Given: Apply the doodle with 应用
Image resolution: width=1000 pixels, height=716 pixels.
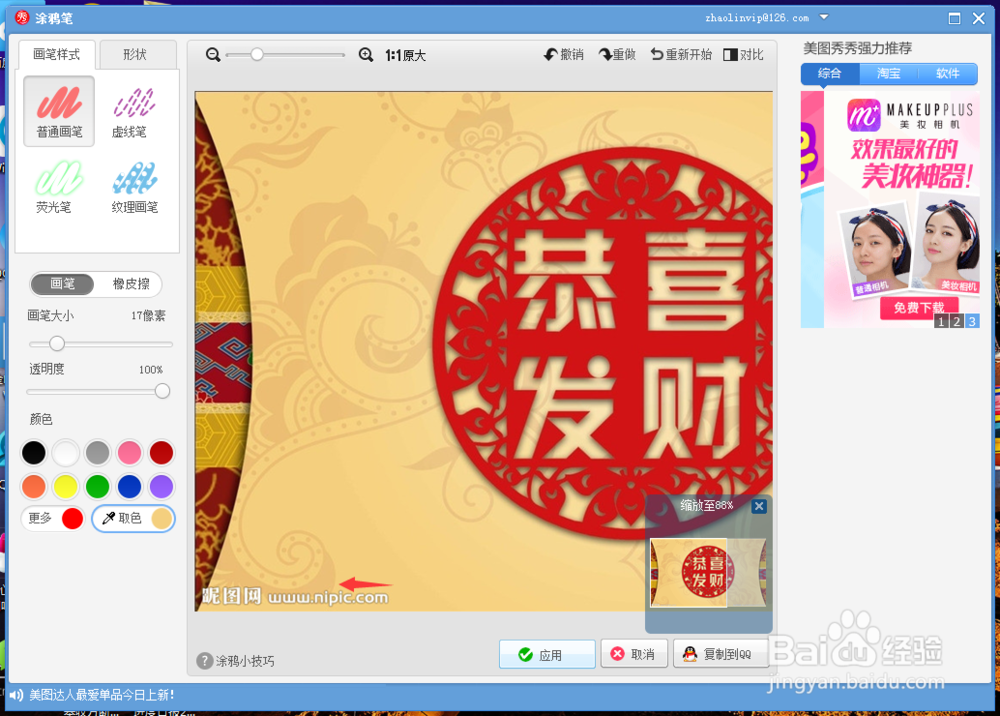Looking at the screenshot, I should click(546, 654).
